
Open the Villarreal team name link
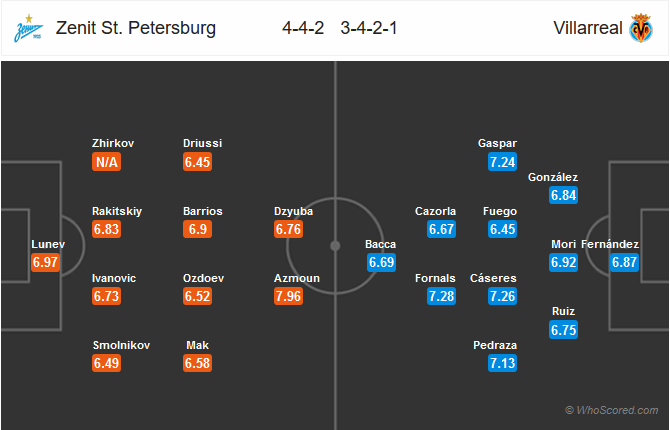(x=588, y=28)
